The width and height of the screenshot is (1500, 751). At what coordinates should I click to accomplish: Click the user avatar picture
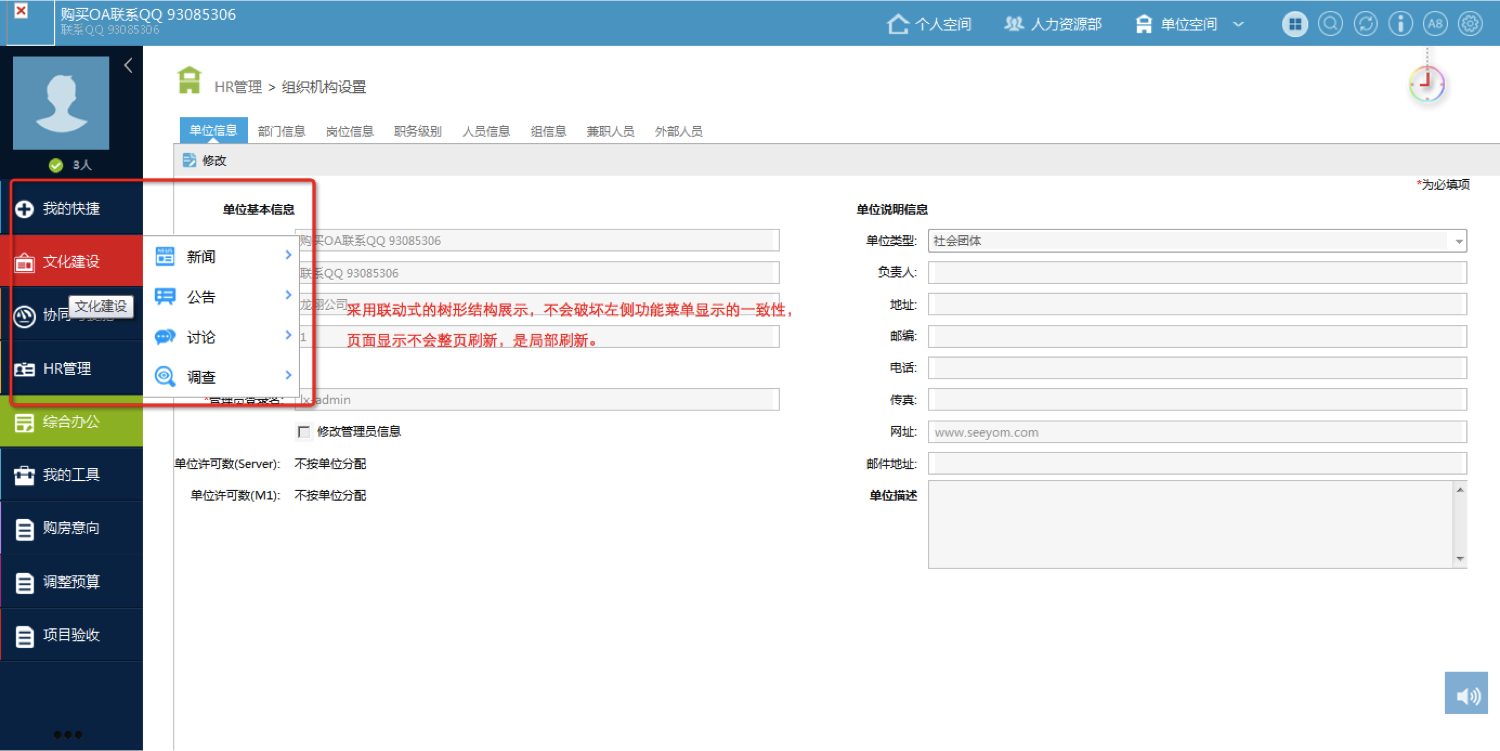(61, 103)
